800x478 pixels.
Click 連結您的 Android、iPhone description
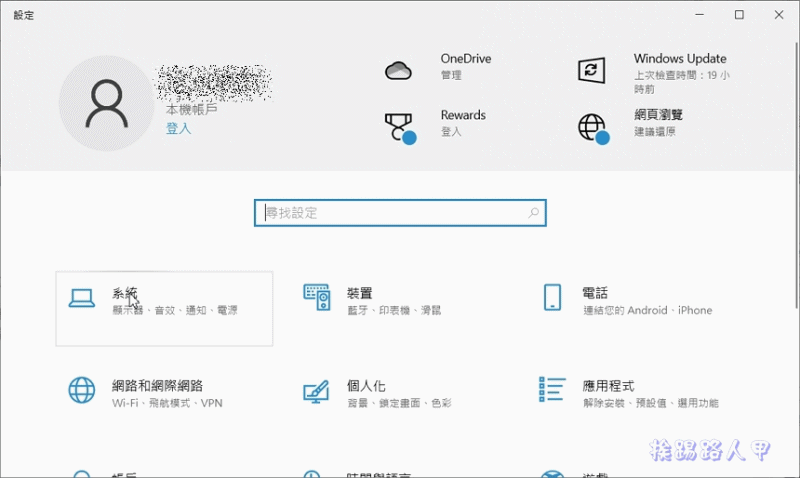tap(647, 310)
